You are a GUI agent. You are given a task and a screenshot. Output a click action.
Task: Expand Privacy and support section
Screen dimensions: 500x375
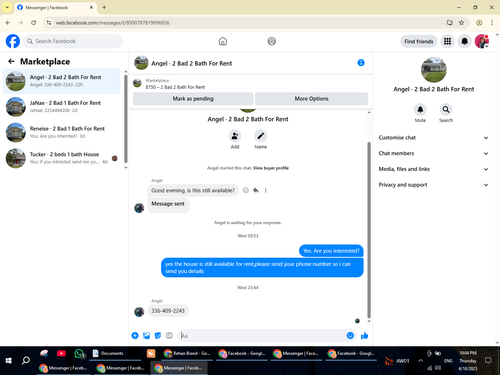click(x=433, y=185)
